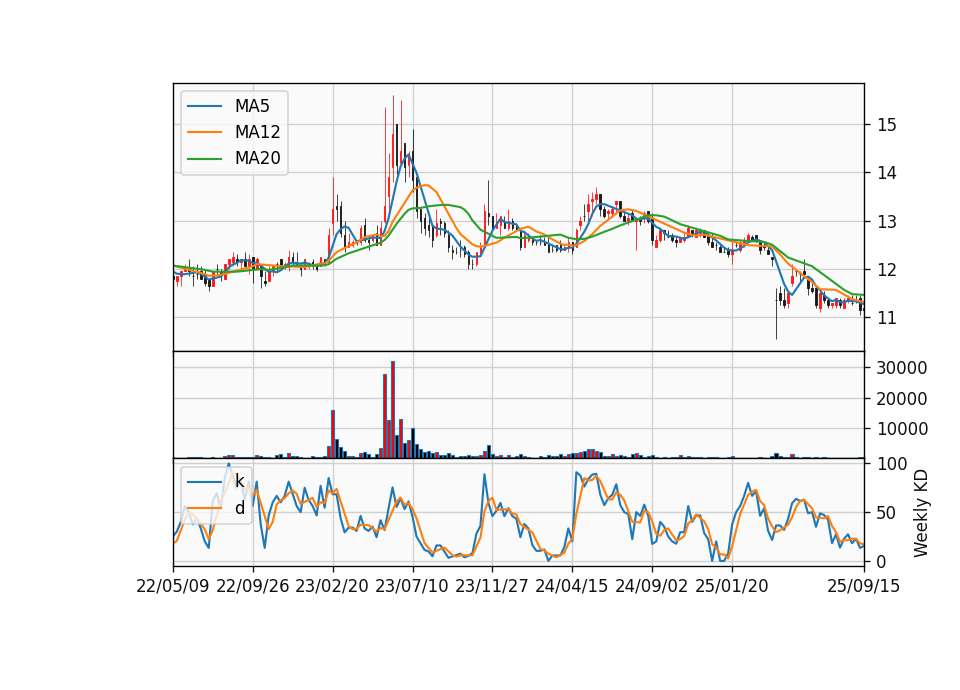
Task: Click the date label 25/01/20
Action: (732, 586)
